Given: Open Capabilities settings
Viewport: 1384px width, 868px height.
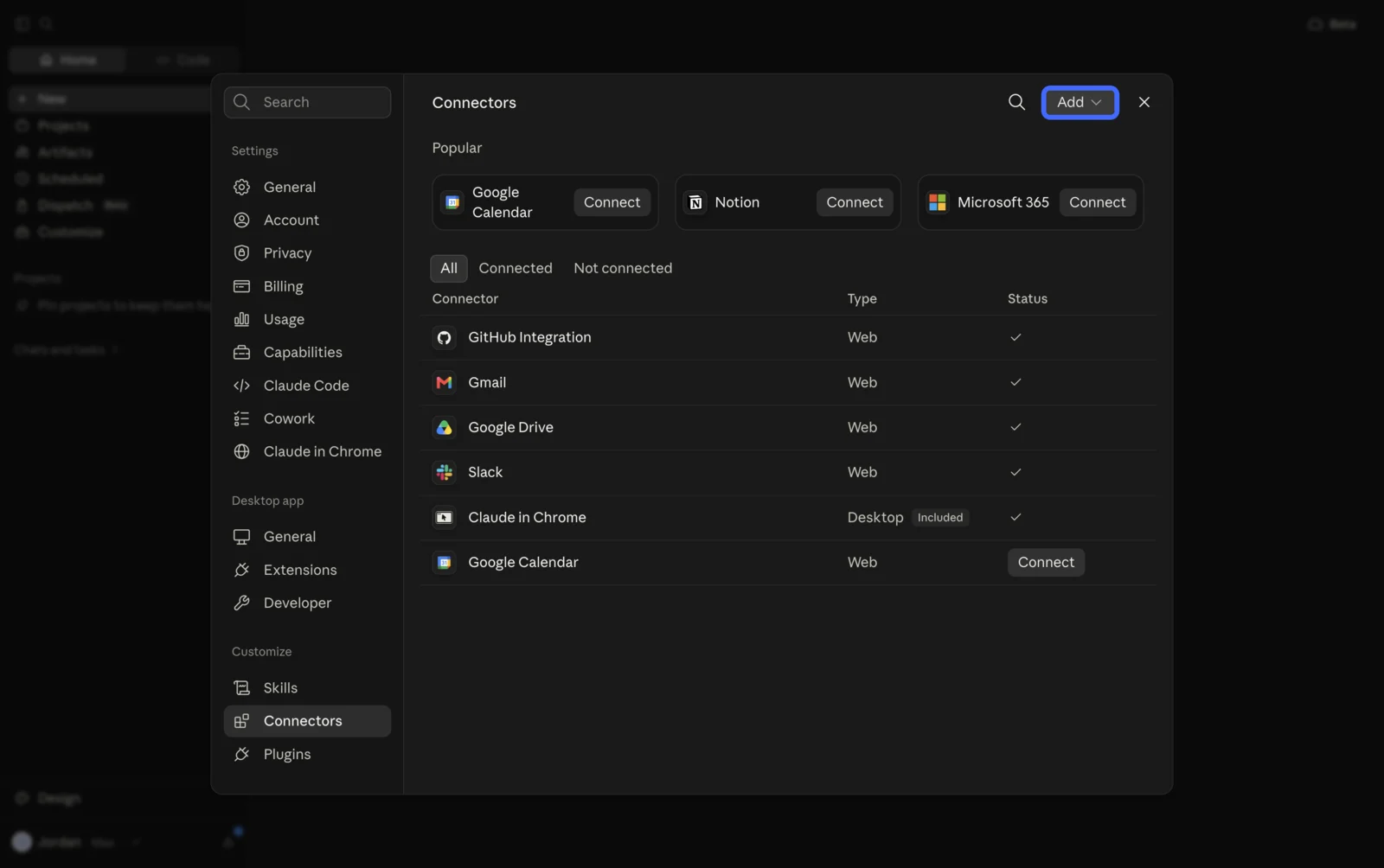Looking at the screenshot, I should tap(307, 352).
